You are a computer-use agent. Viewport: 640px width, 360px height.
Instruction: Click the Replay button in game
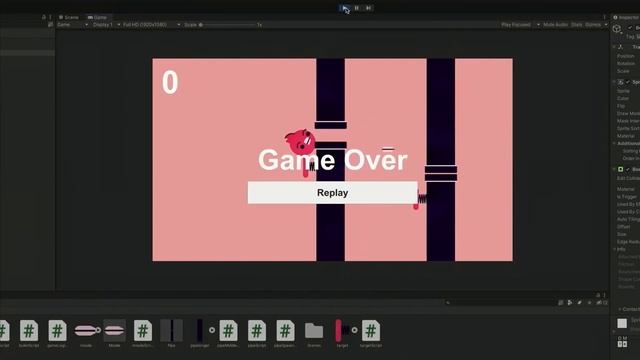pyautogui.click(x=332, y=193)
